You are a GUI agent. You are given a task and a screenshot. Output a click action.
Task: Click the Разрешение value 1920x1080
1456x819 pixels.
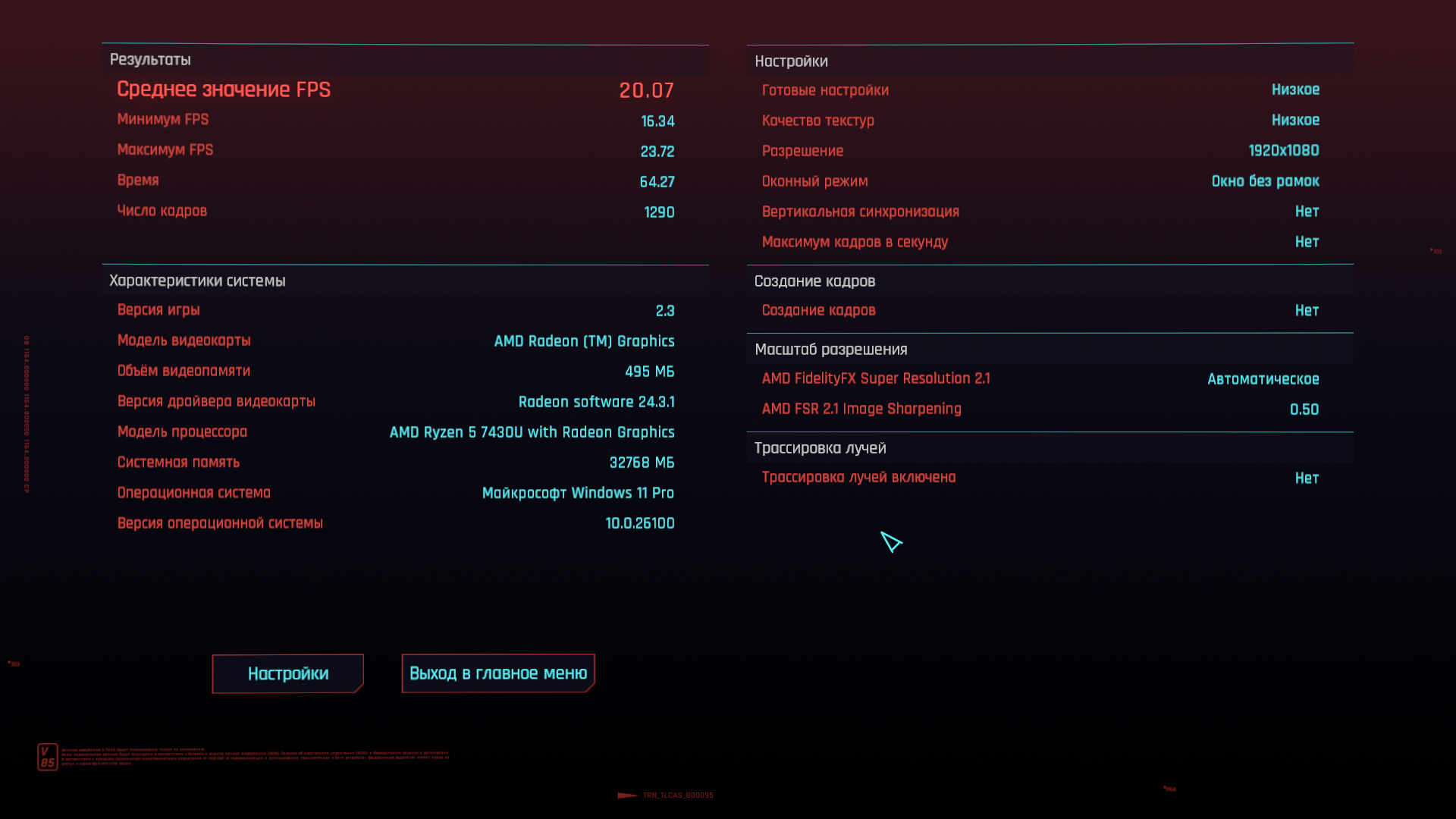coord(1283,150)
